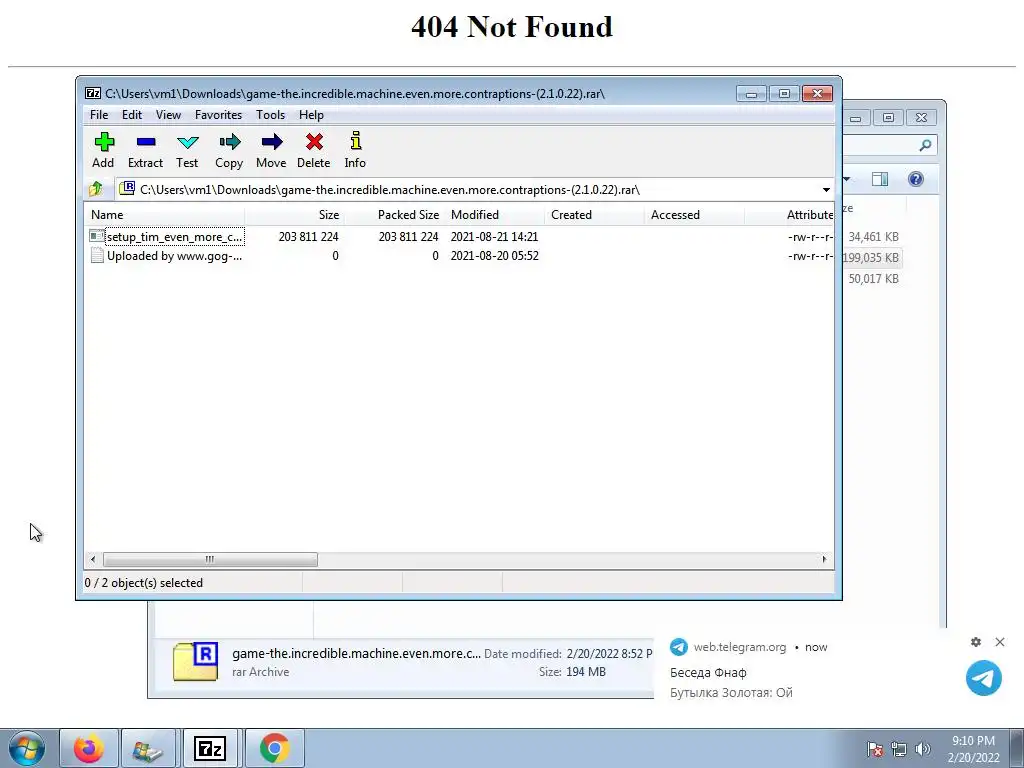Click horizontal scrollbar right arrow

(x=824, y=560)
